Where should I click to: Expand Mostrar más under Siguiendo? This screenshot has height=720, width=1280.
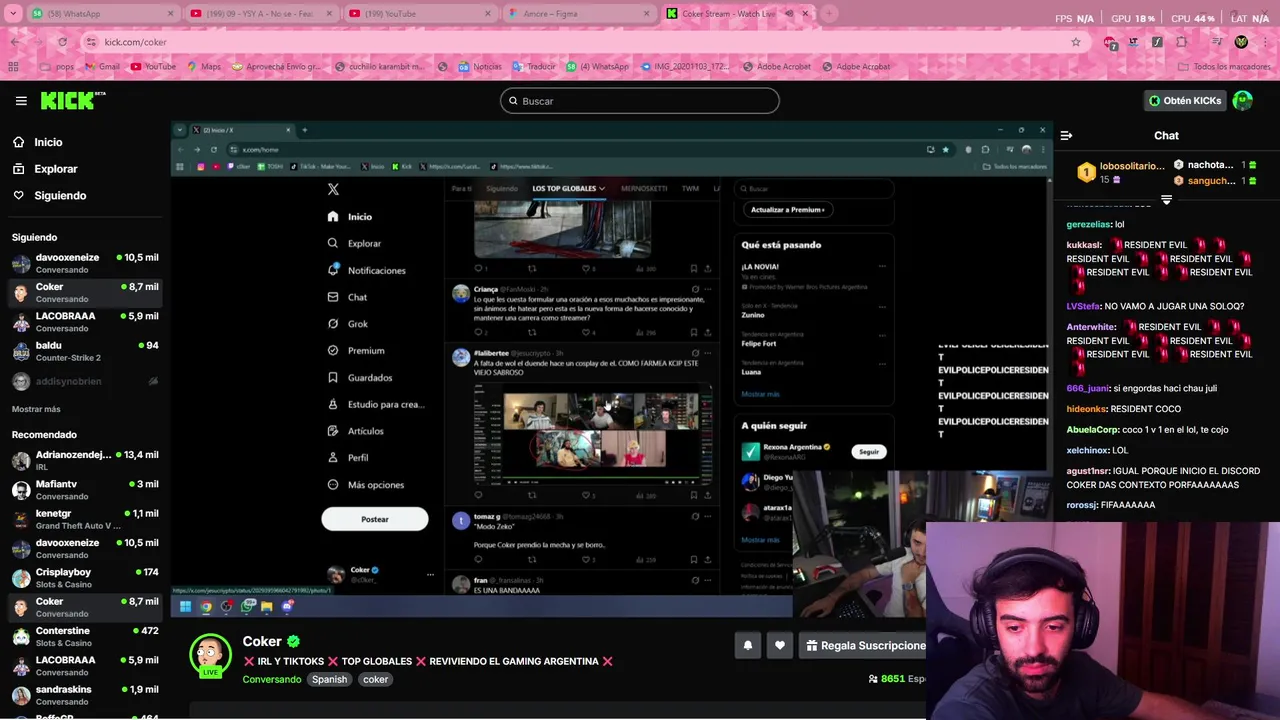click(36, 409)
